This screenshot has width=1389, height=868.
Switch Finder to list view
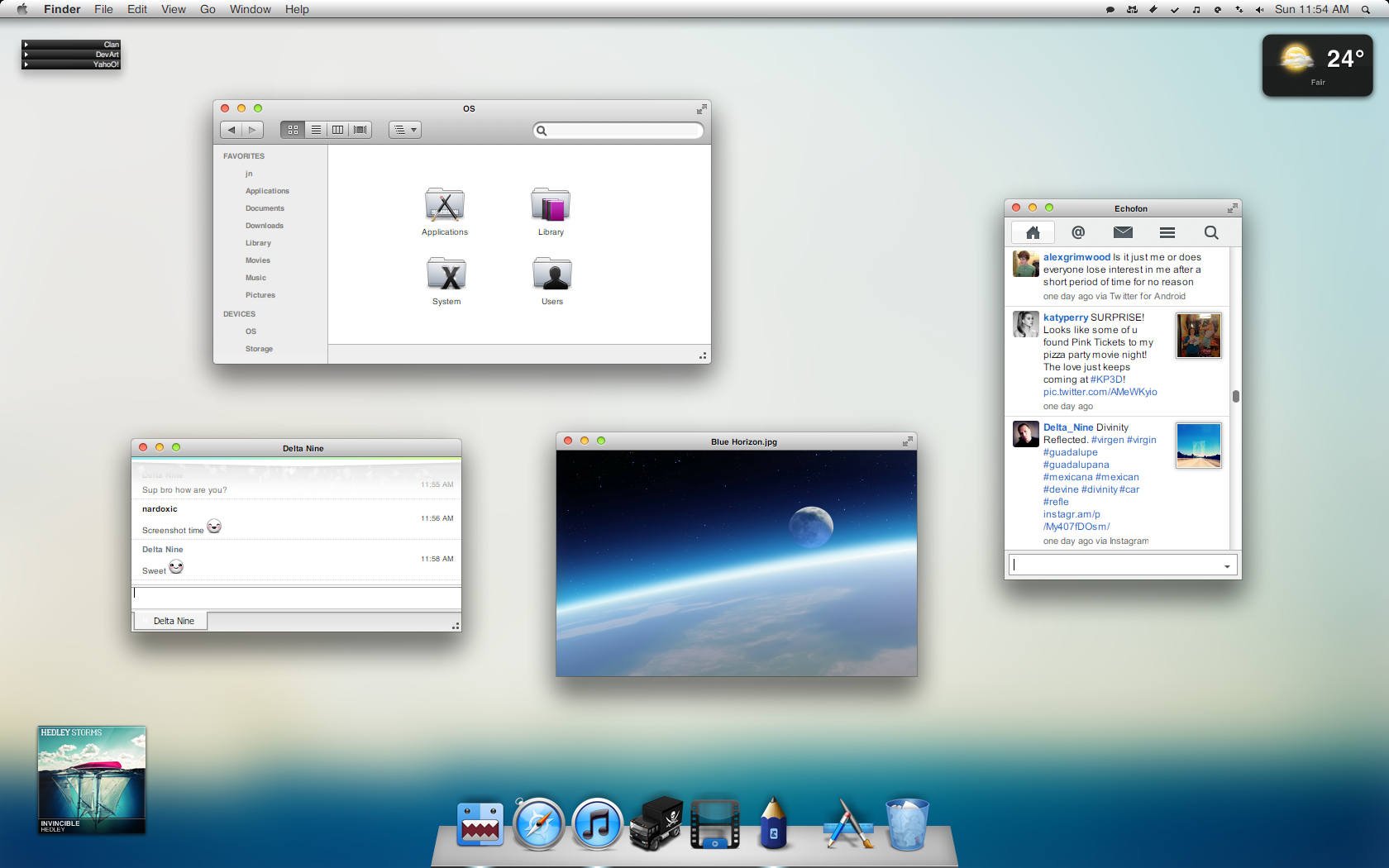(316, 130)
